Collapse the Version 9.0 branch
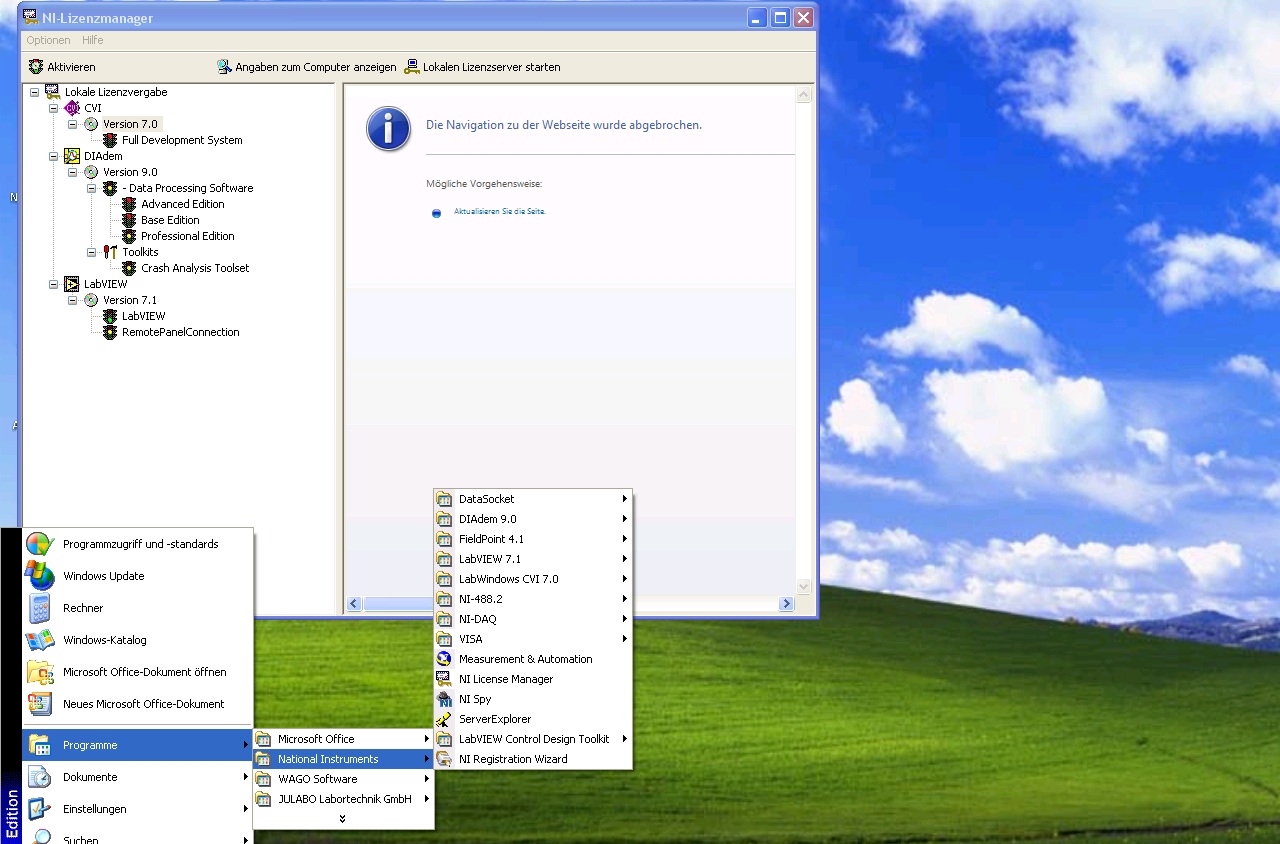The image size is (1280, 844). click(73, 172)
